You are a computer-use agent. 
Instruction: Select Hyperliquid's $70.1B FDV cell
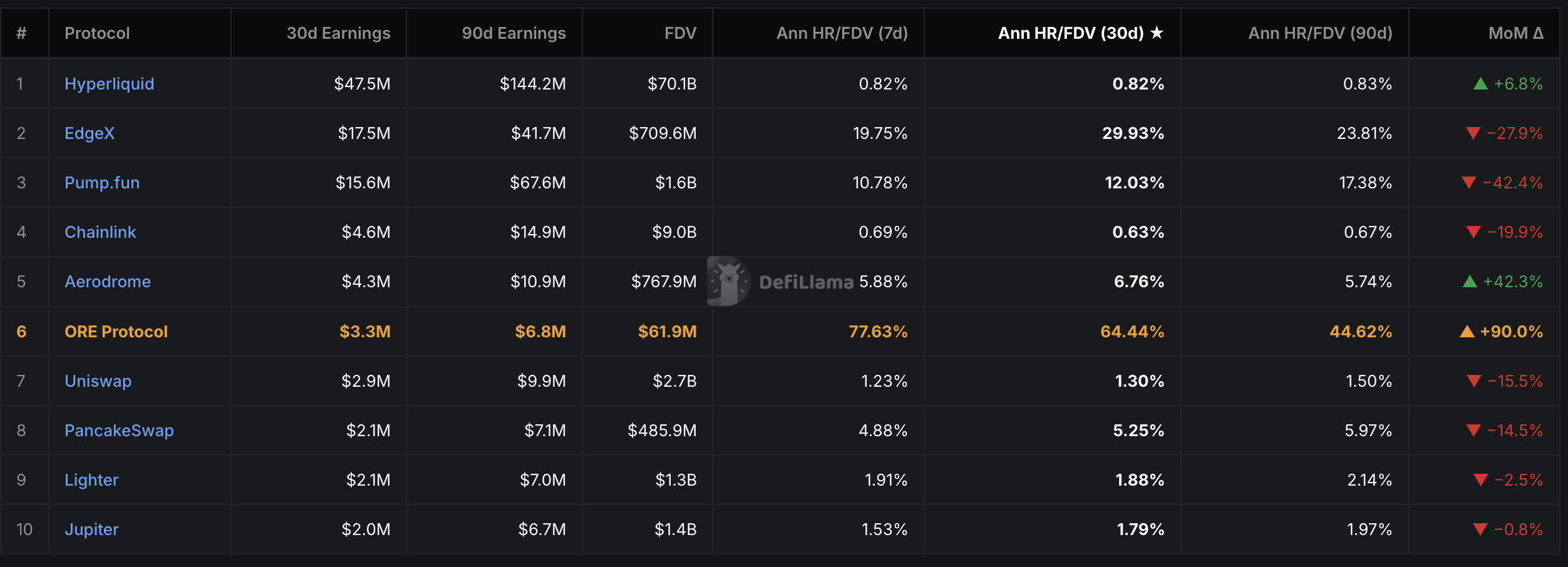click(647, 84)
